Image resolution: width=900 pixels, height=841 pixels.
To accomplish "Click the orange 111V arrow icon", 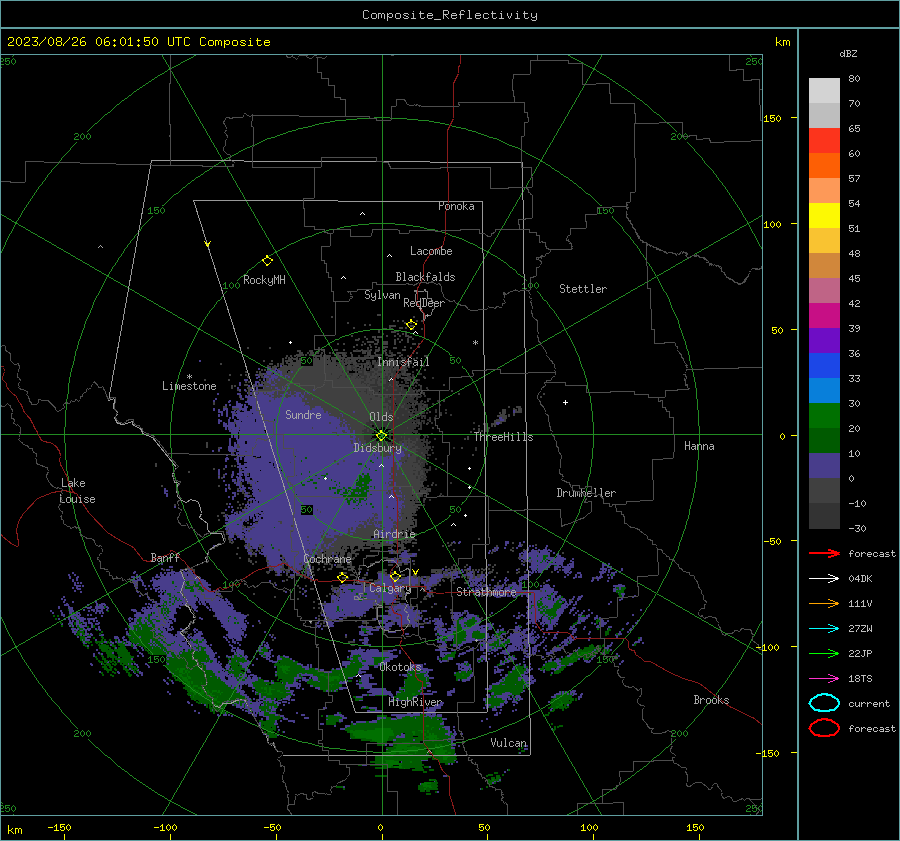I will click(x=824, y=603).
